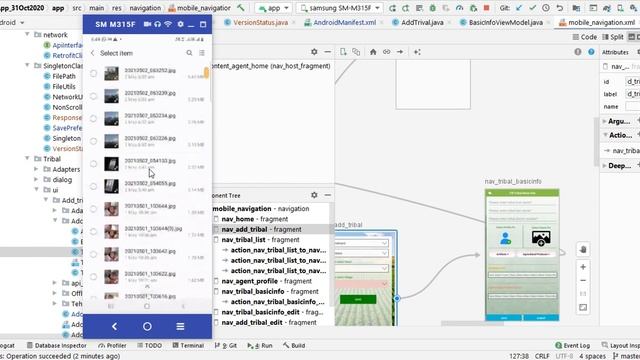Open the samsung SM-M315F device dropdown
This screenshot has width=640, height=360.
click(x=340, y=8)
